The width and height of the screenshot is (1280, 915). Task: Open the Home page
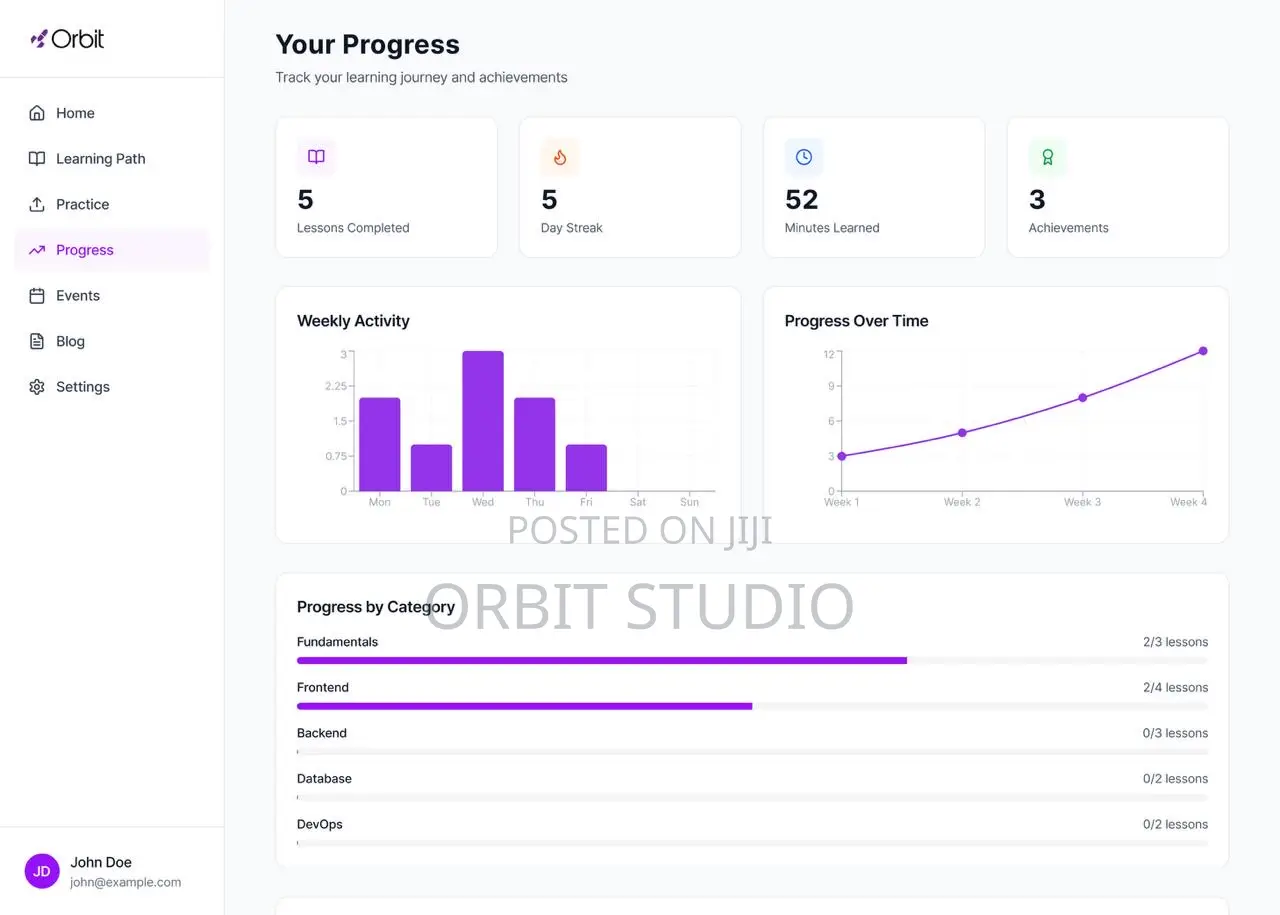coord(112,113)
